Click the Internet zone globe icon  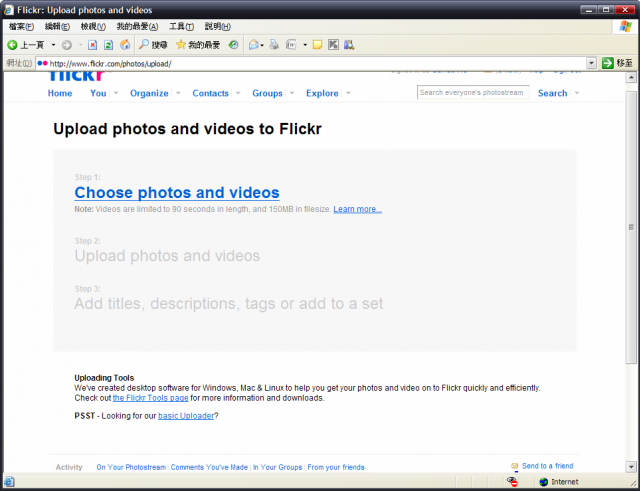coord(544,482)
